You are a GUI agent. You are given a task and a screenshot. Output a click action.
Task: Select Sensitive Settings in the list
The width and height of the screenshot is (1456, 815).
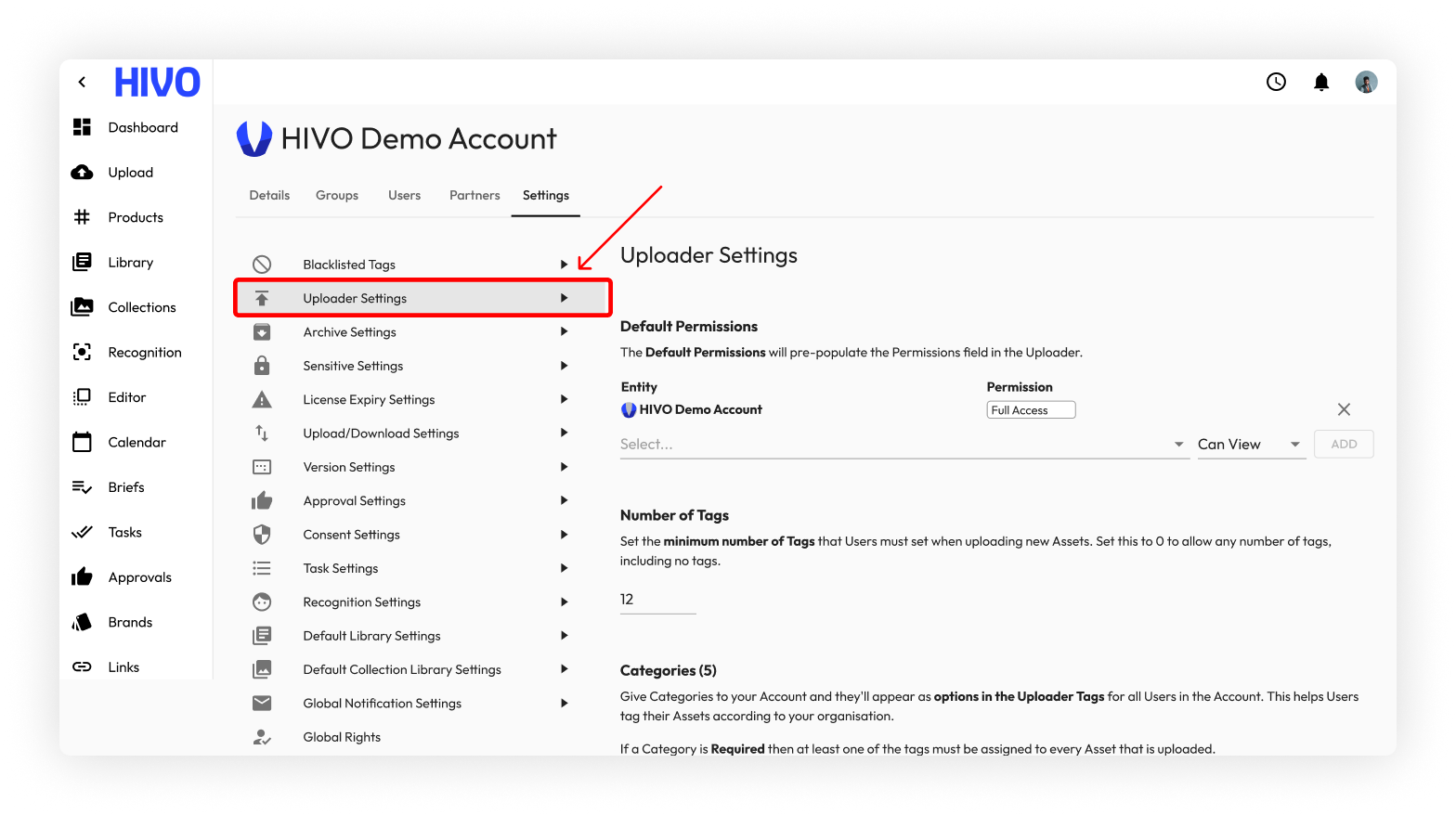(353, 367)
